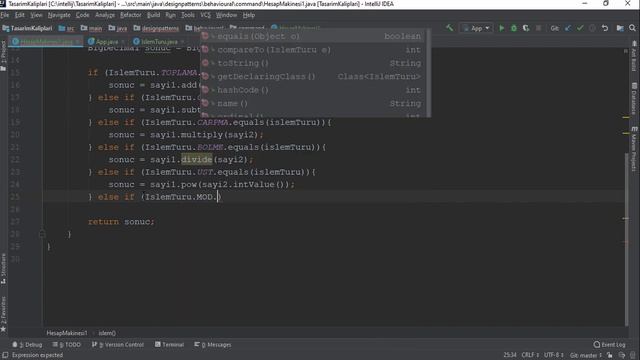Open the Build menu
Viewport: 640px width, 360px height.
(x=153, y=15)
